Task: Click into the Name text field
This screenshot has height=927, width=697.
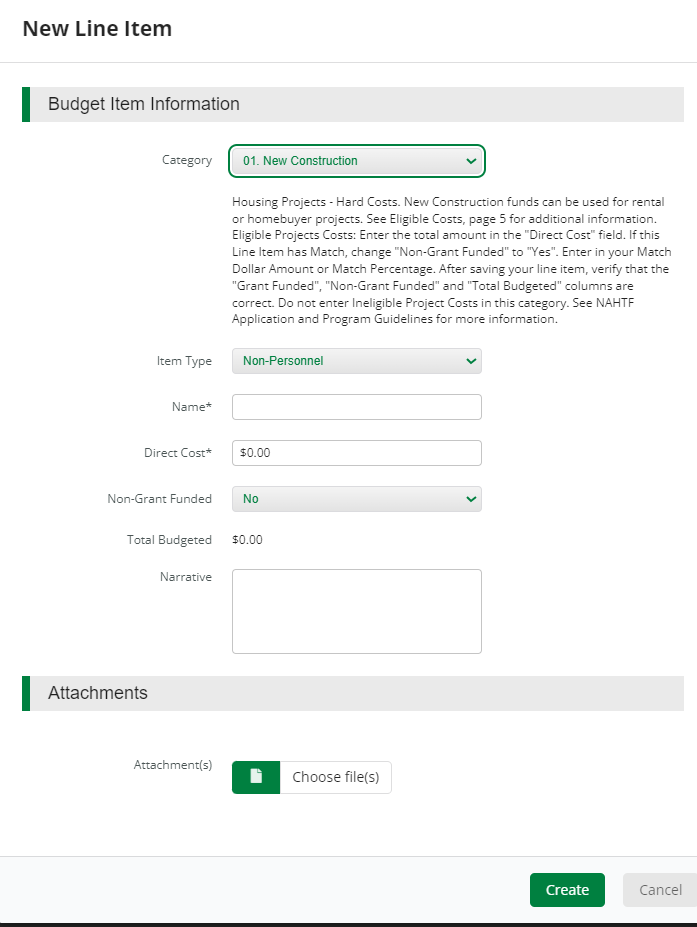Action: pos(356,407)
